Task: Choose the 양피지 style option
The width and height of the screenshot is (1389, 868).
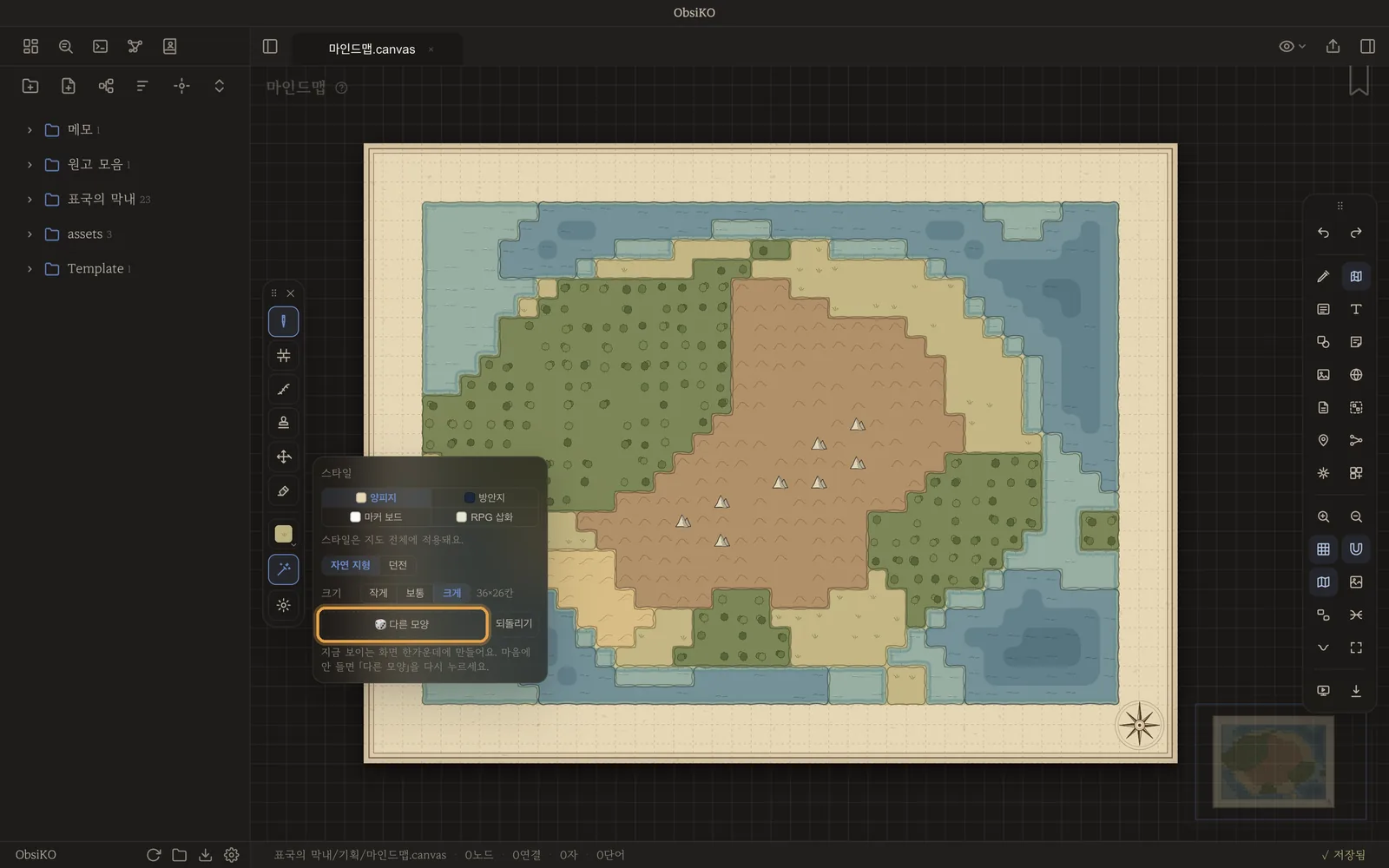Action: [376, 497]
